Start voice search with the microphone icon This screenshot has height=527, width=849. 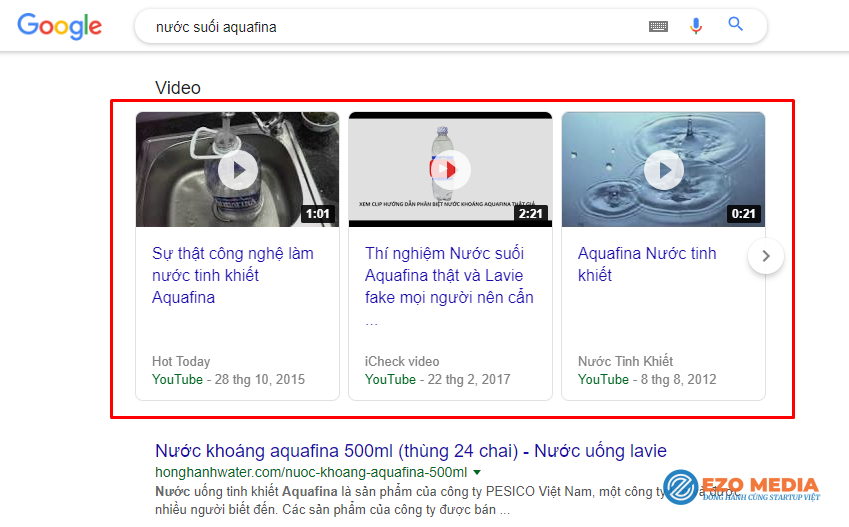696,26
